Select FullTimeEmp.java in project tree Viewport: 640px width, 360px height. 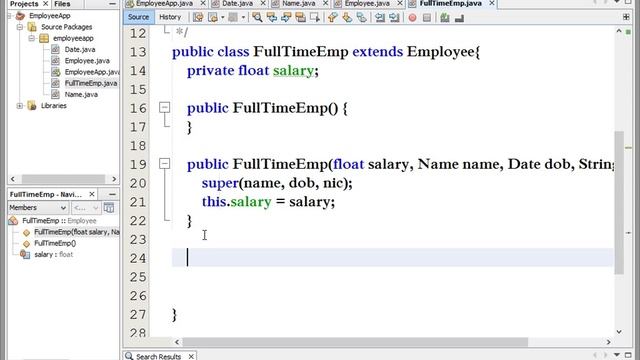click(x=91, y=83)
